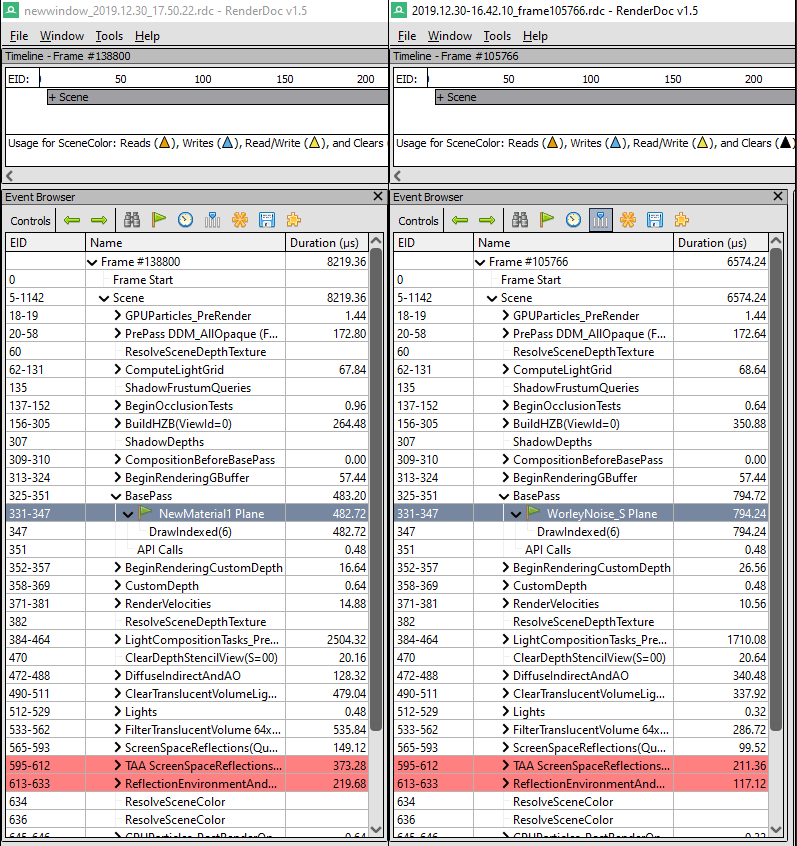Collapse the BasePass node in right window
Image resolution: width=797 pixels, height=846 pixels.
click(506, 496)
